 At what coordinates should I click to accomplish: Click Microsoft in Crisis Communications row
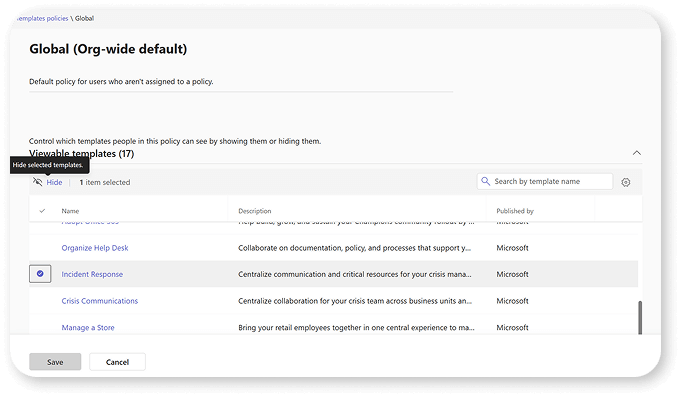(x=512, y=301)
